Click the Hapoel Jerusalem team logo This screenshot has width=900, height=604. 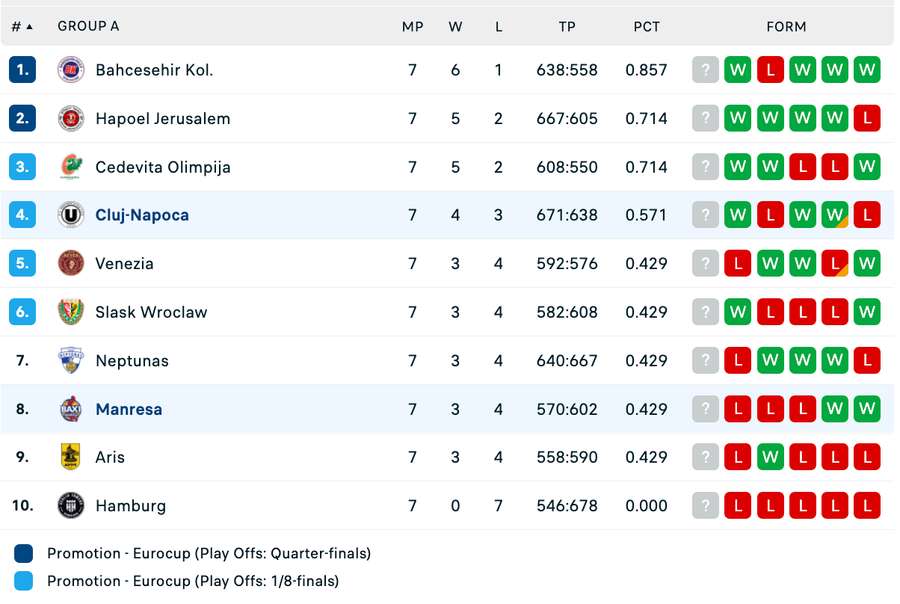tap(71, 118)
